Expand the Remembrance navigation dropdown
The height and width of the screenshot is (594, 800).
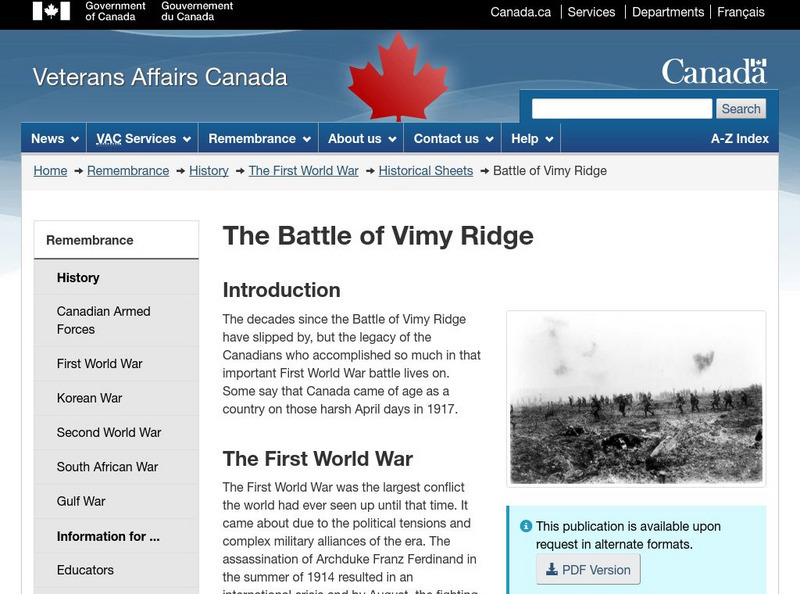click(258, 138)
